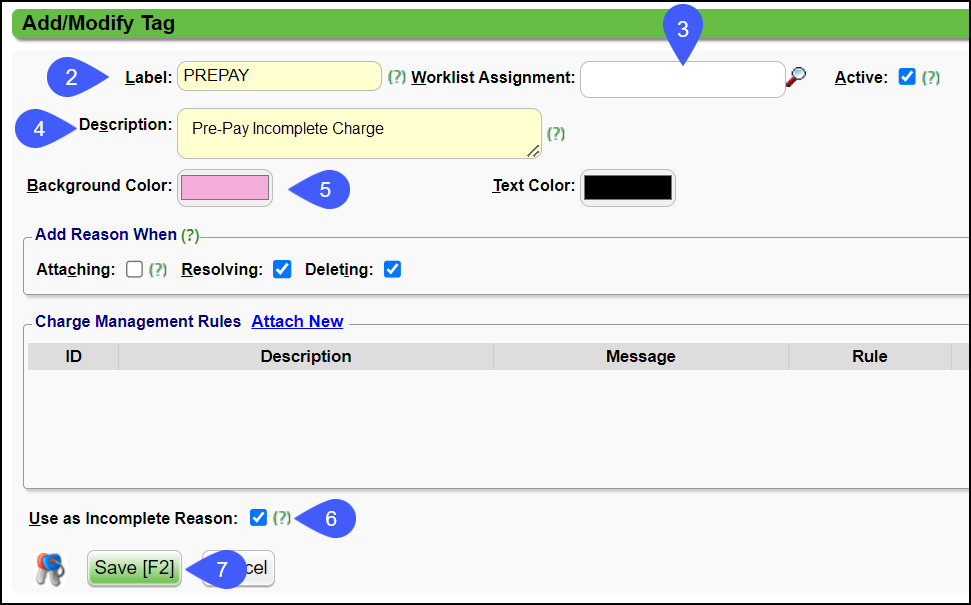Open help for Use as Incomplete Reason
Image resolution: width=971 pixels, height=605 pixels.
282,518
